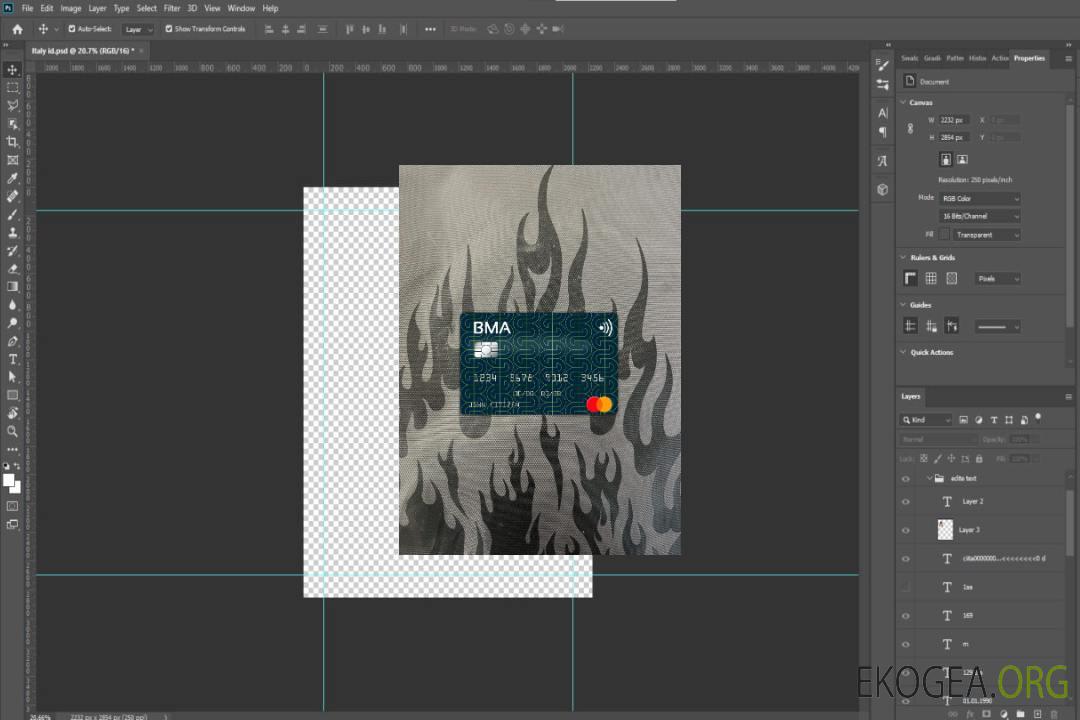Select the Crop tool
1080x720 pixels.
[x=13, y=141]
